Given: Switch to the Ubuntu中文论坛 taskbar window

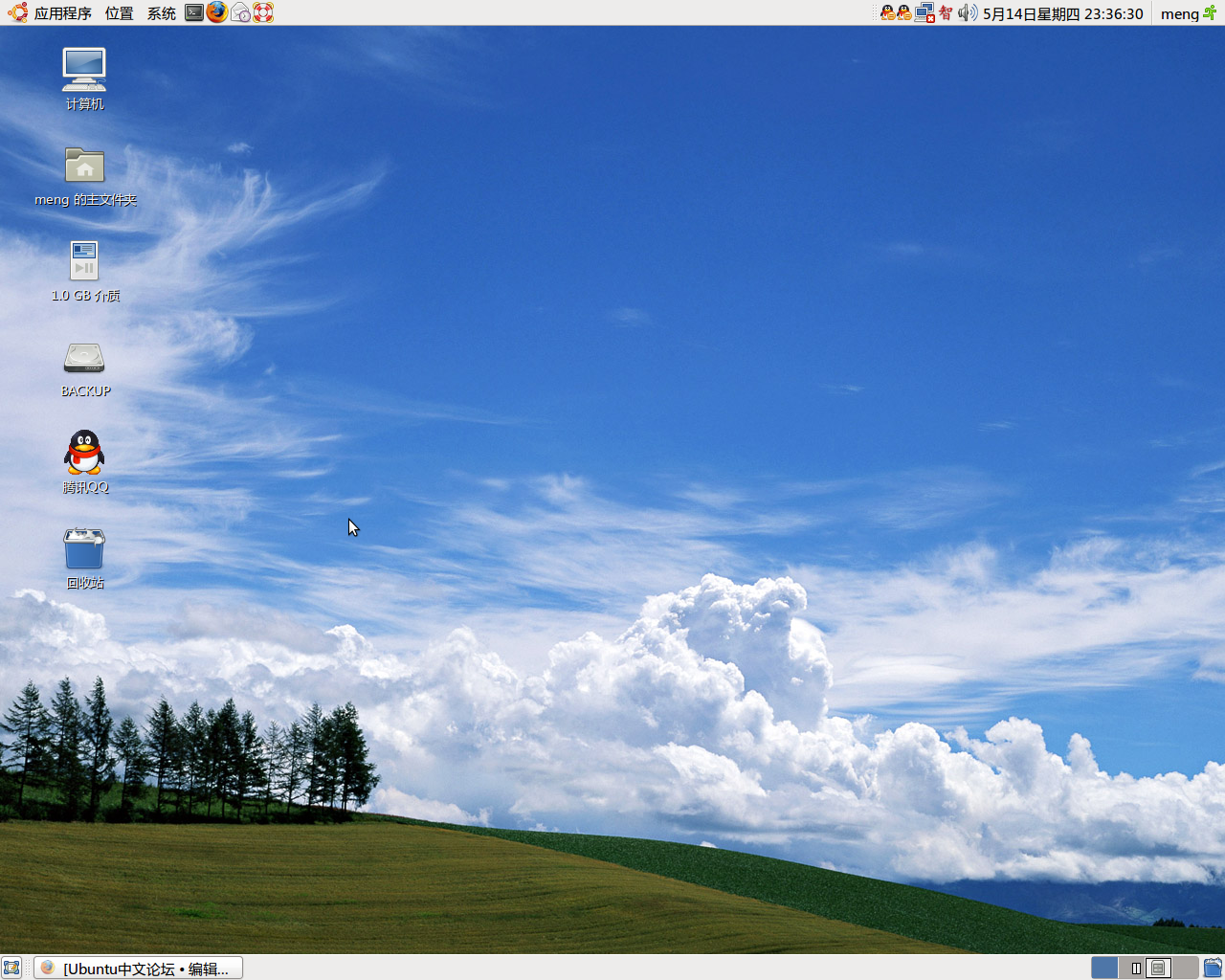Looking at the screenshot, I should tap(139, 968).
